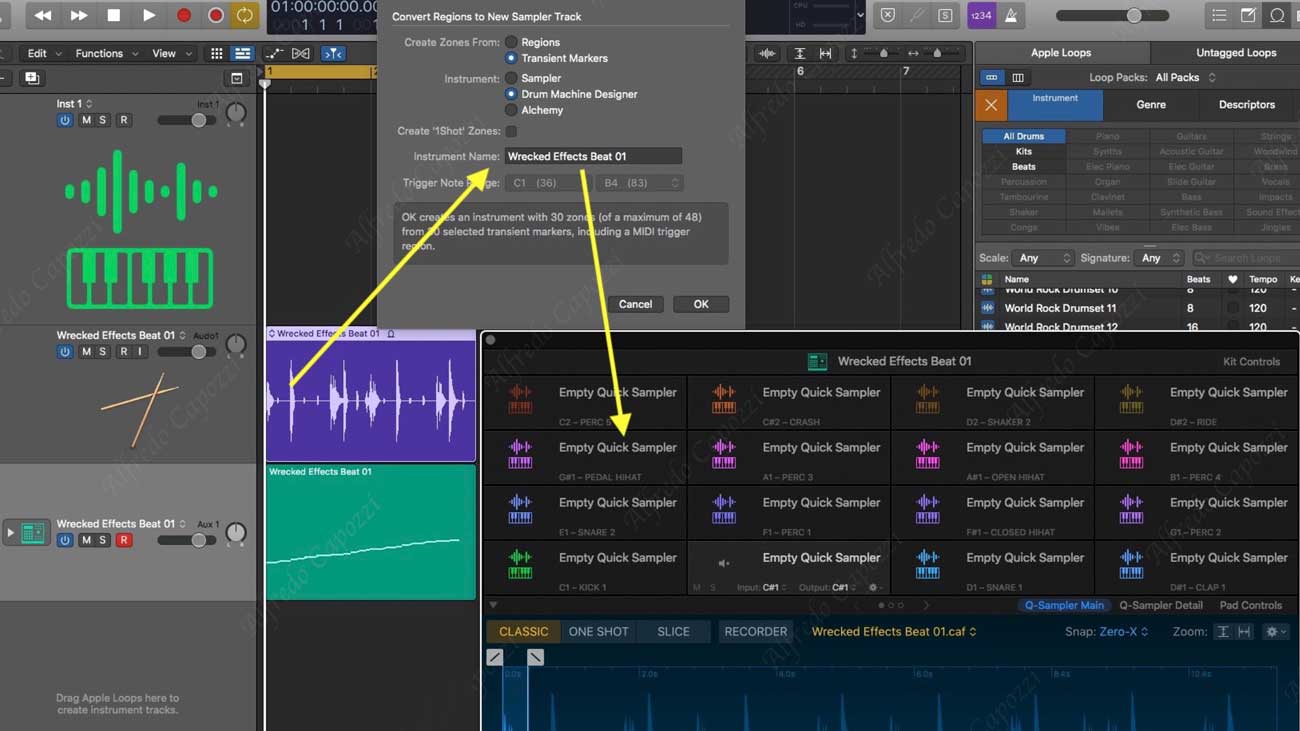The height and width of the screenshot is (731, 1300).
Task: Toggle the Cycle loop button
Action: tap(244, 15)
